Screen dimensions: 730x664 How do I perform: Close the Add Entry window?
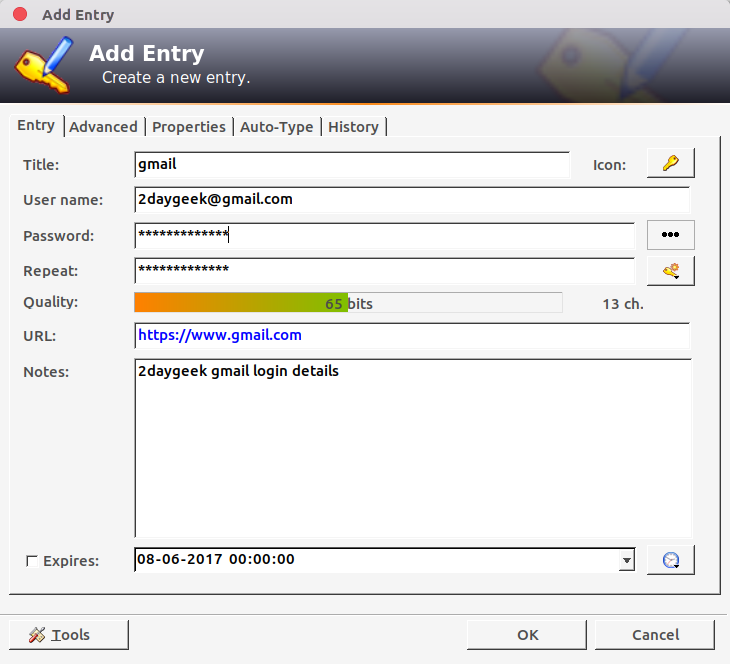click(x=20, y=14)
